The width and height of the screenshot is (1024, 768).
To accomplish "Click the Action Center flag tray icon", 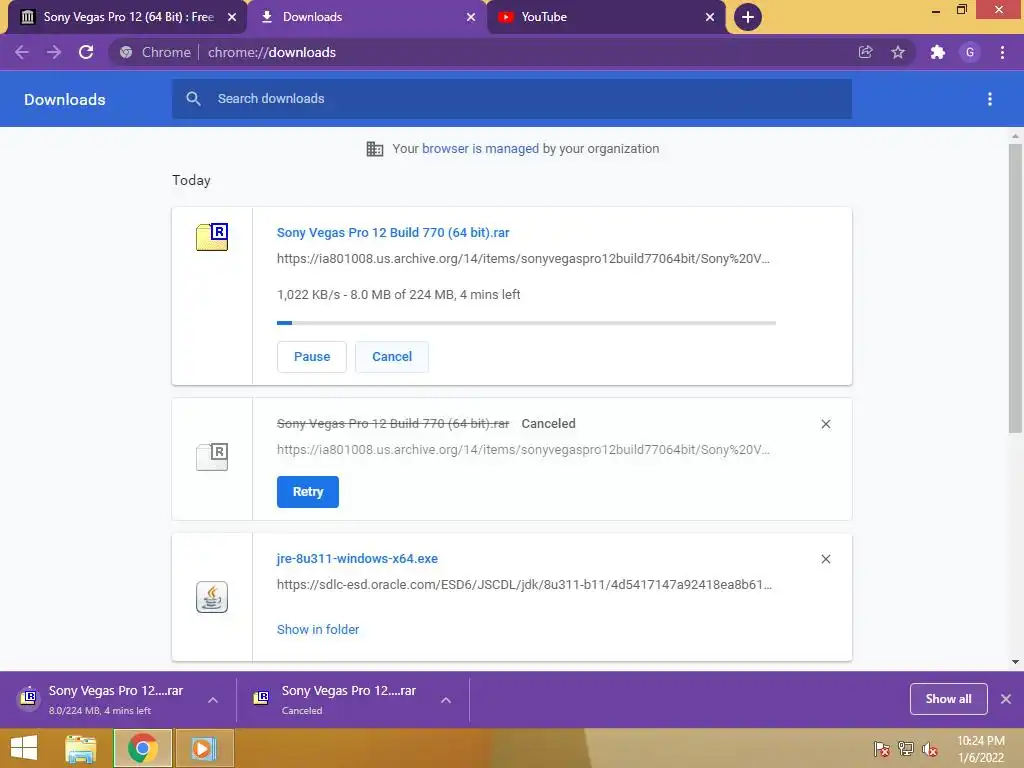I will 881,749.
